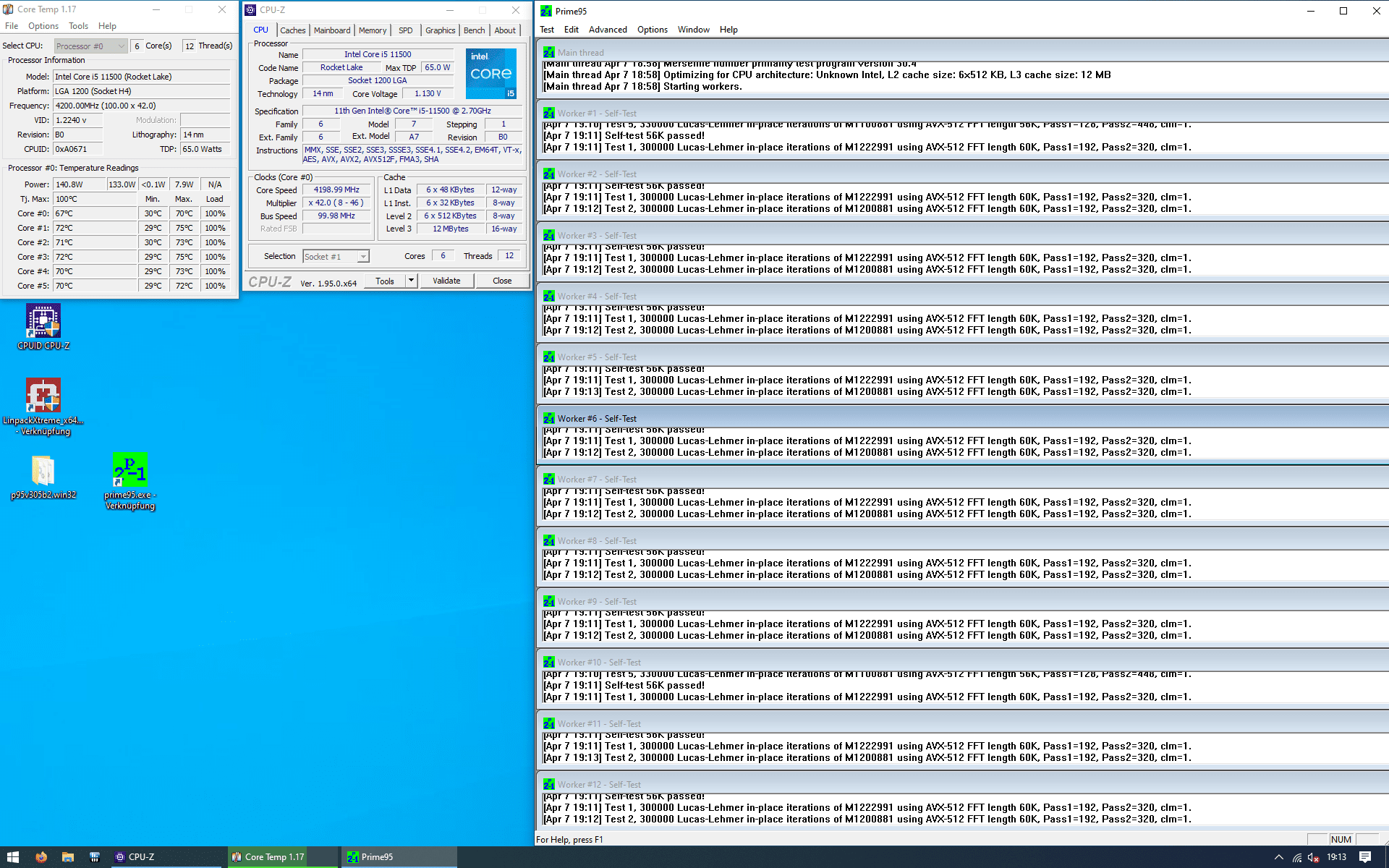Switch to the SPD tab in CPU-Z
1389x868 pixels.
tap(406, 30)
